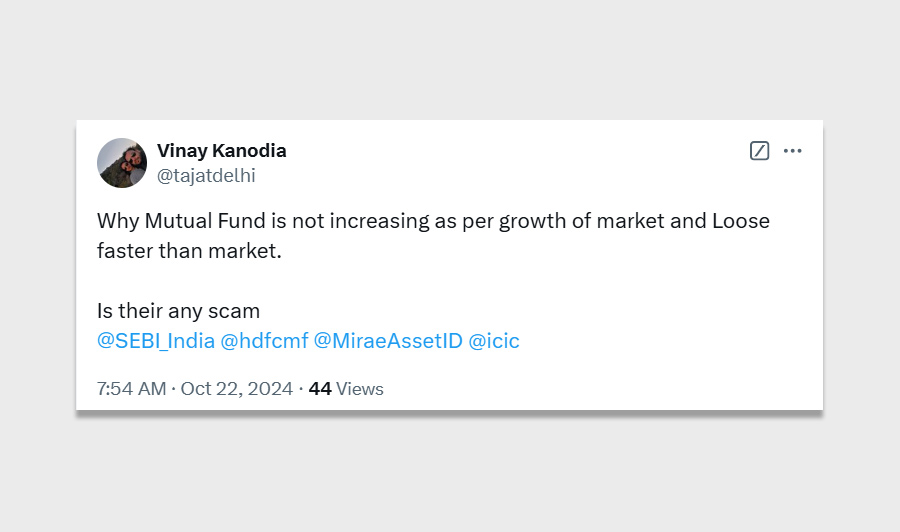Image resolution: width=900 pixels, height=532 pixels.
Task: Click Vinay Kanodia's profile avatar
Action: coord(122,163)
